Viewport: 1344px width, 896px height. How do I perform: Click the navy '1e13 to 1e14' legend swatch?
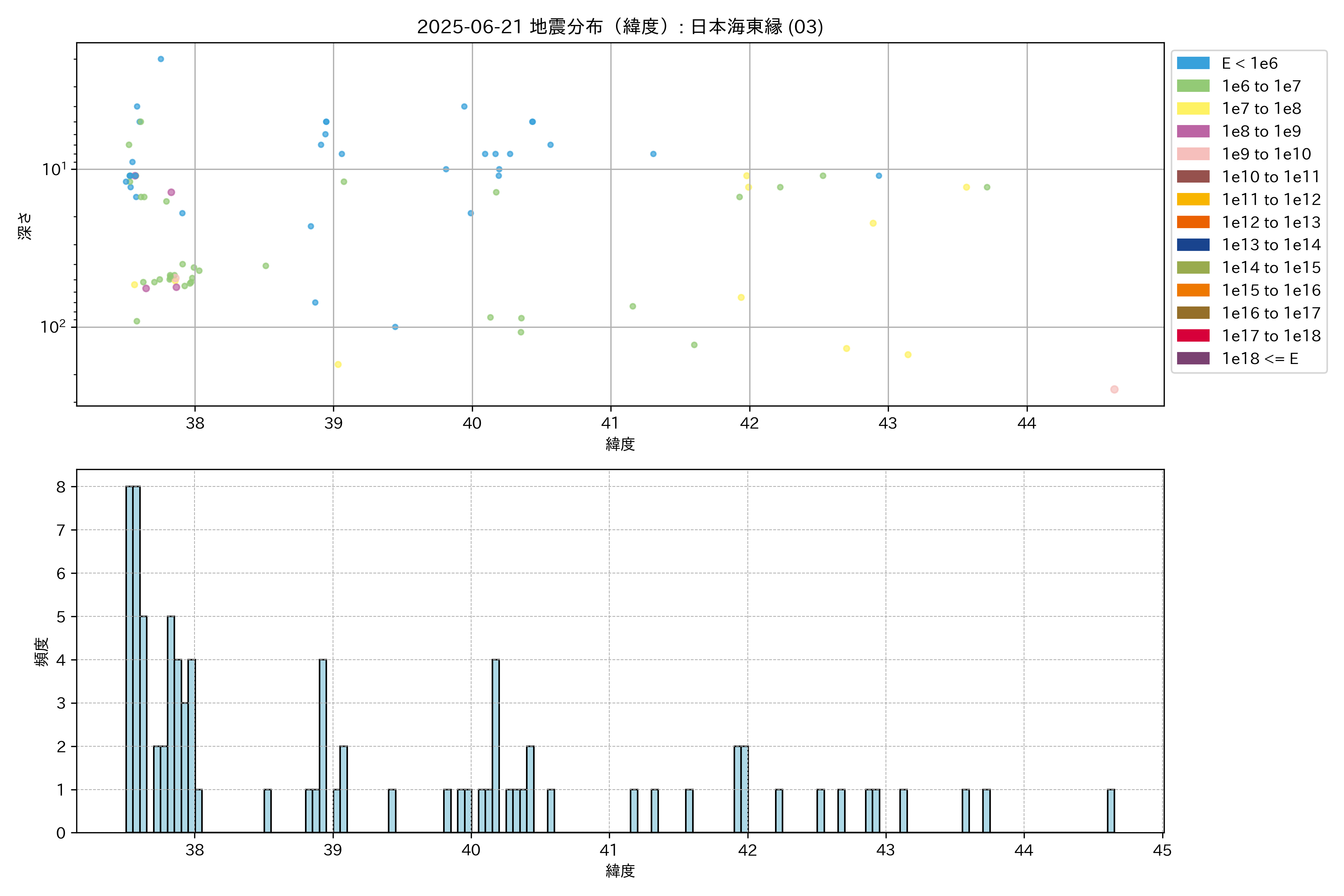point(1192,245)
